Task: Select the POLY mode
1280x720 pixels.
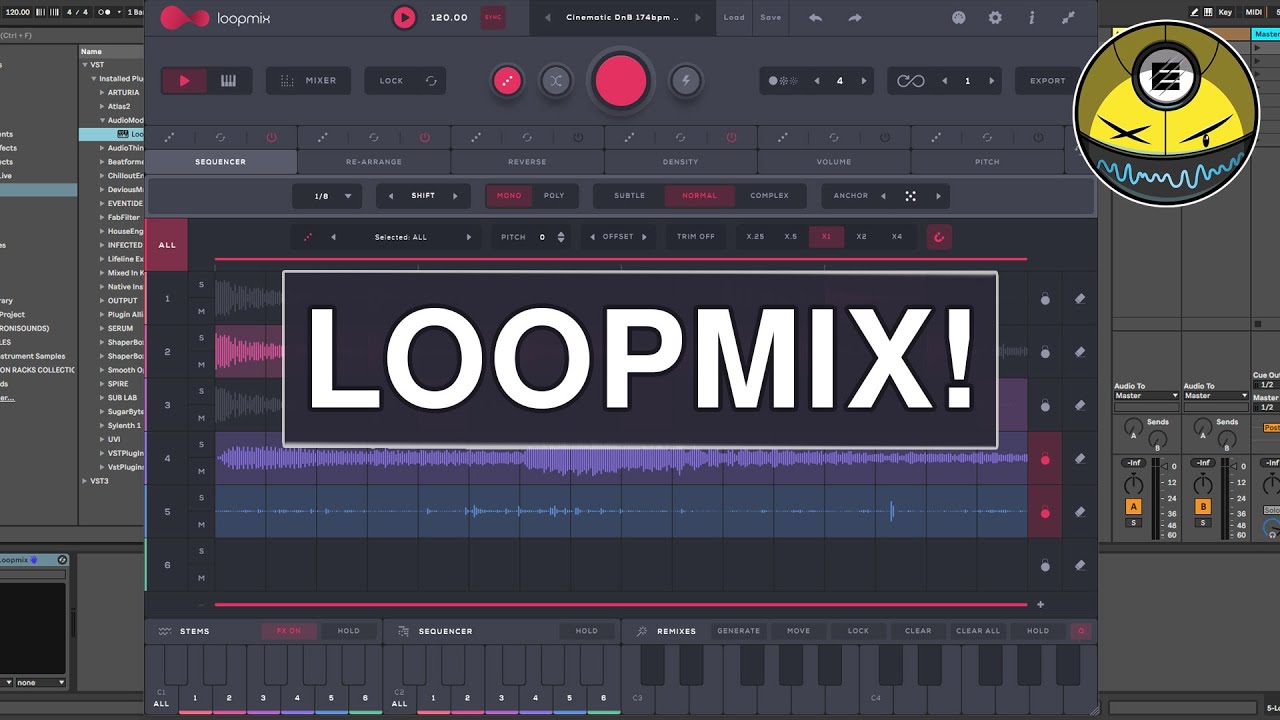Action: click(x=554, y=196)
